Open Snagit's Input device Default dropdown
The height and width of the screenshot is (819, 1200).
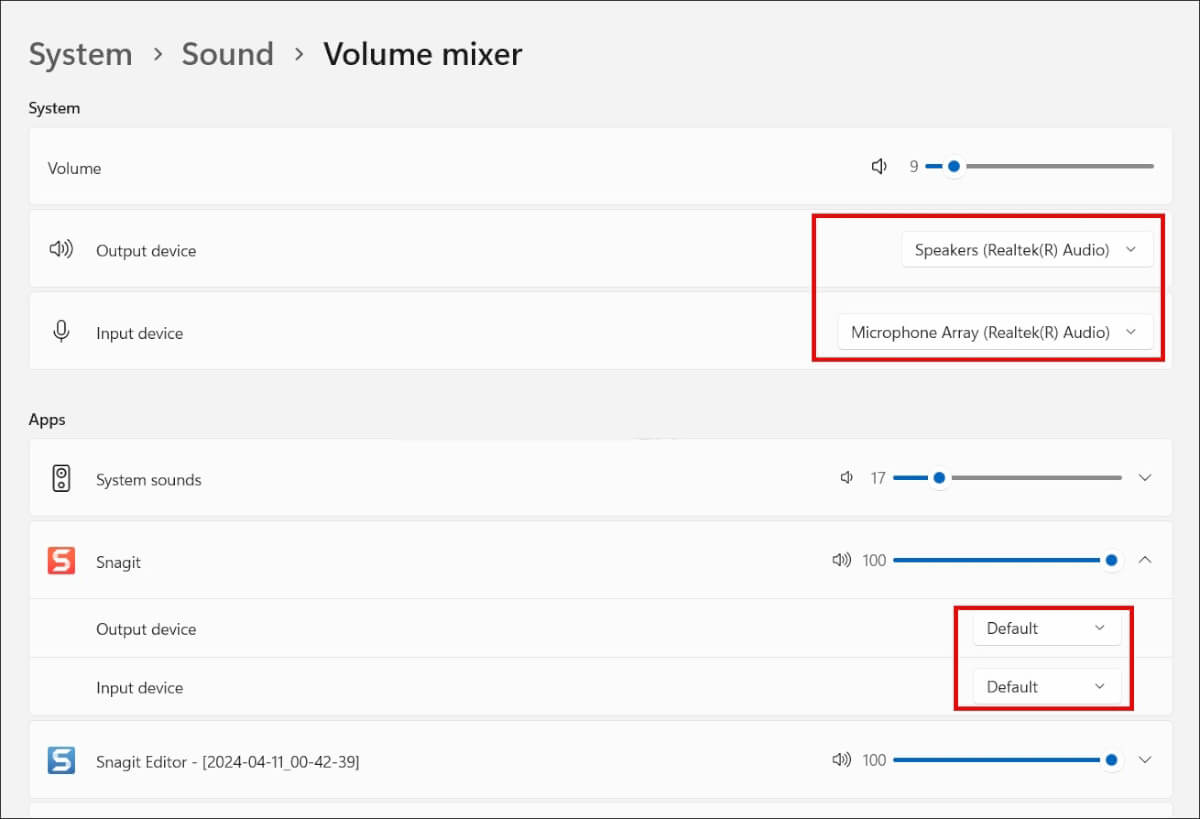[x=1047, y=687]
